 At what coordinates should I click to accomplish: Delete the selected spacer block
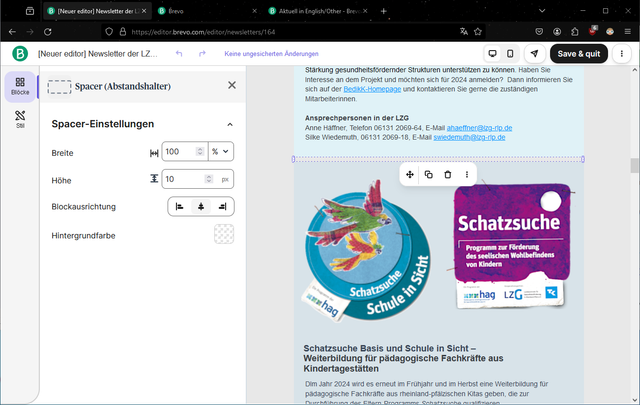coord(448,175)
